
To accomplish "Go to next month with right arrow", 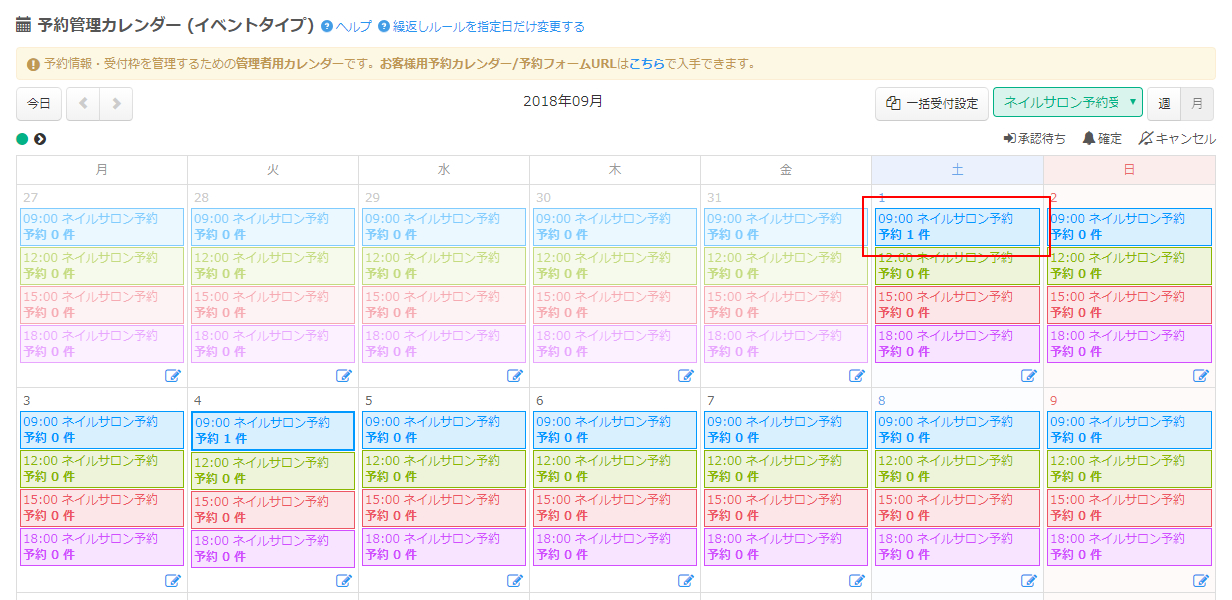I will (116, 104).
